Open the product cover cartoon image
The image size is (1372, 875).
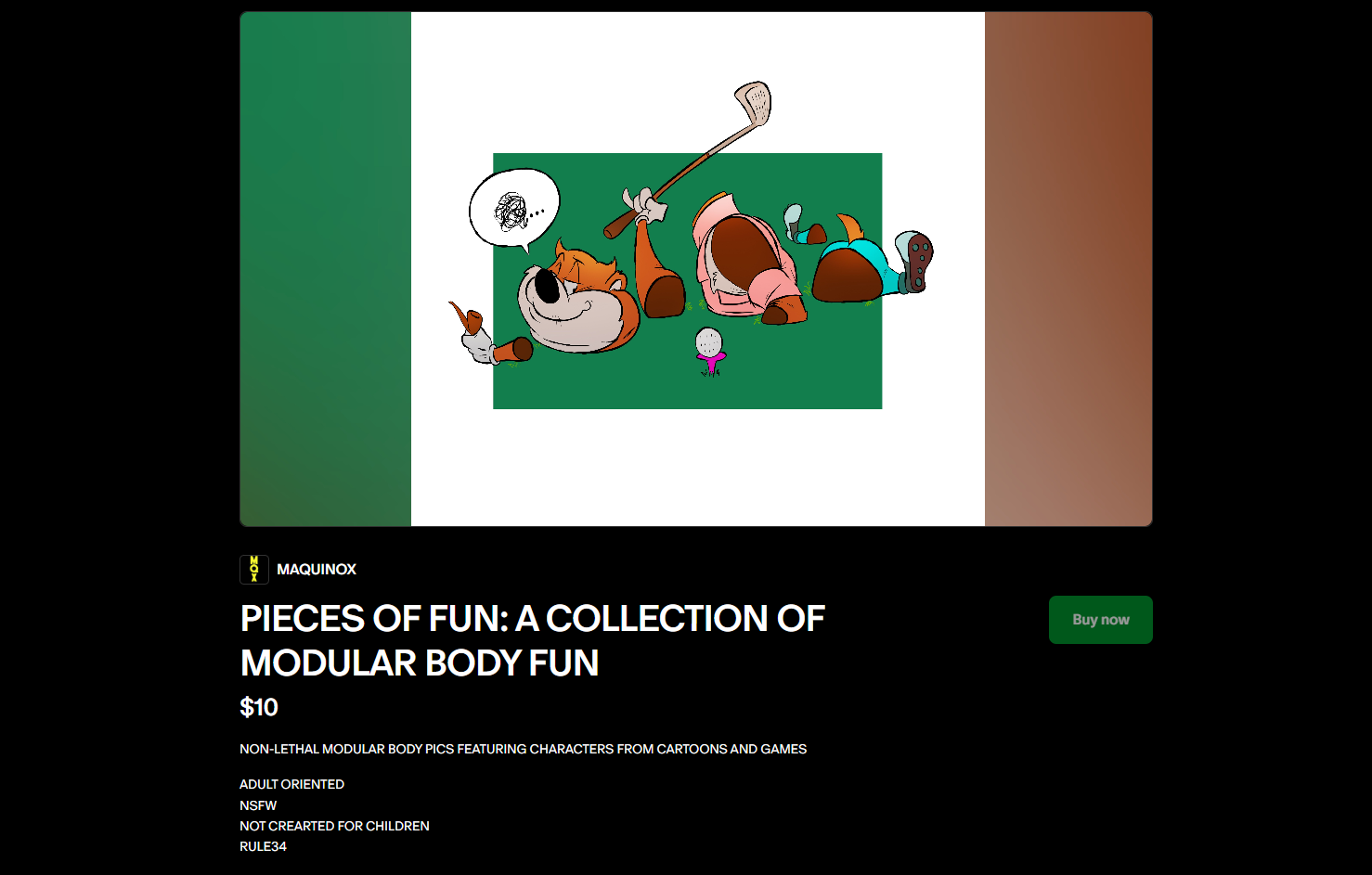696,269
